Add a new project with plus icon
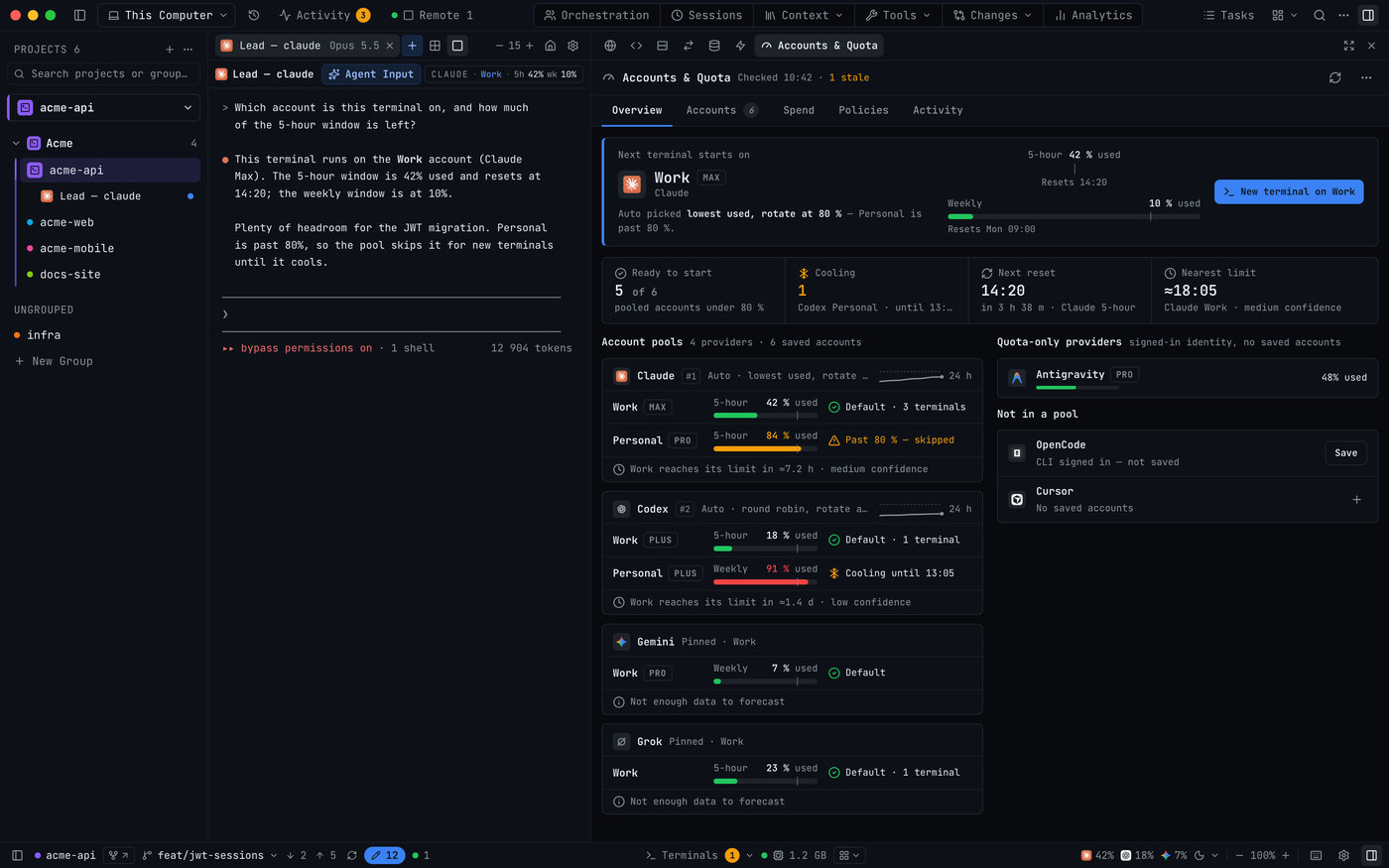 click(x=170, y=50)
